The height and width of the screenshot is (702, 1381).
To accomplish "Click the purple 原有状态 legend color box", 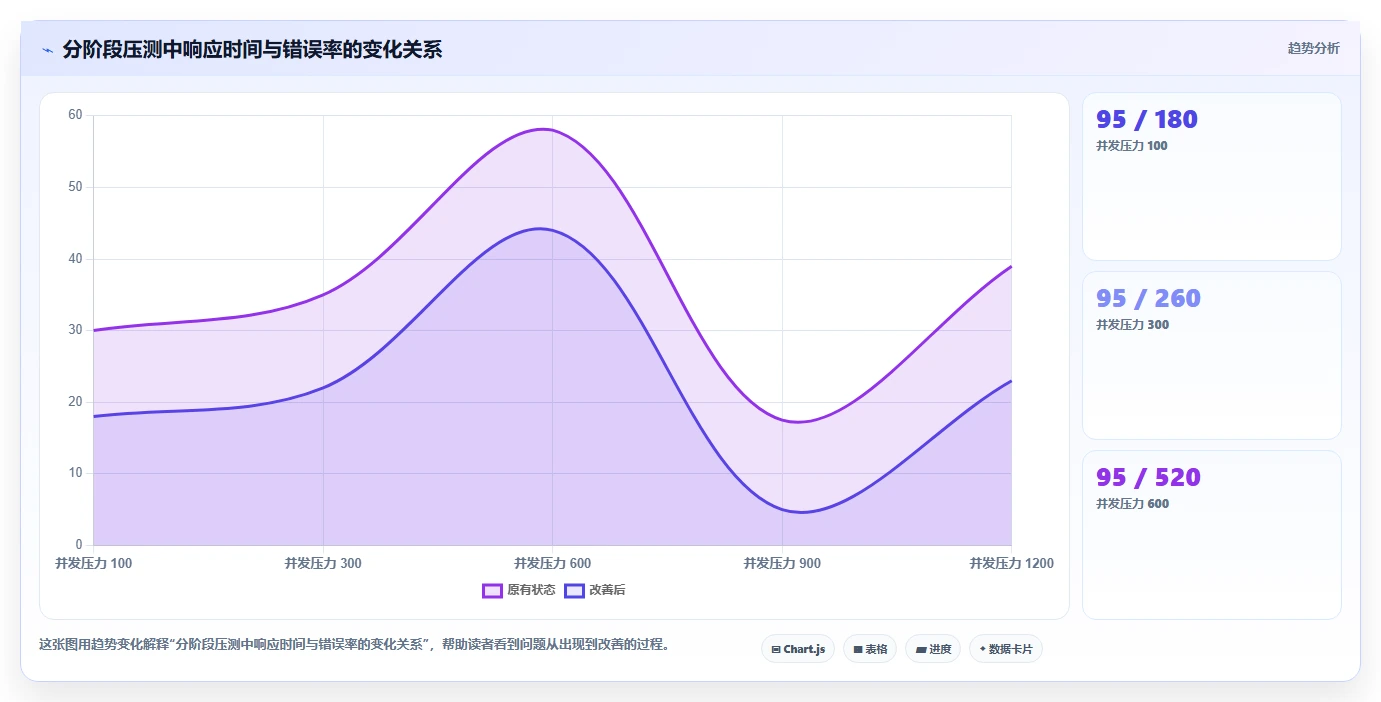I will 492,590.
